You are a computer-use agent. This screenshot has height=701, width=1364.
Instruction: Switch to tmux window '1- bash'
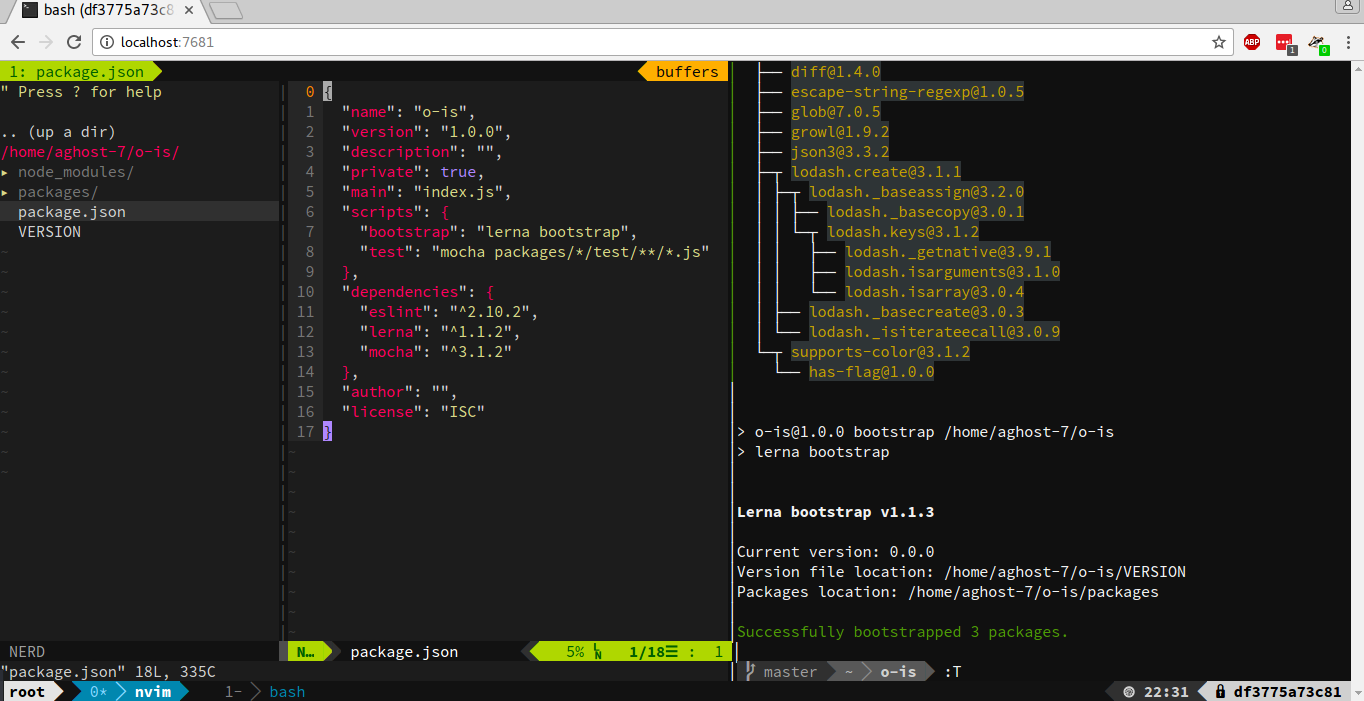point(265,692)
